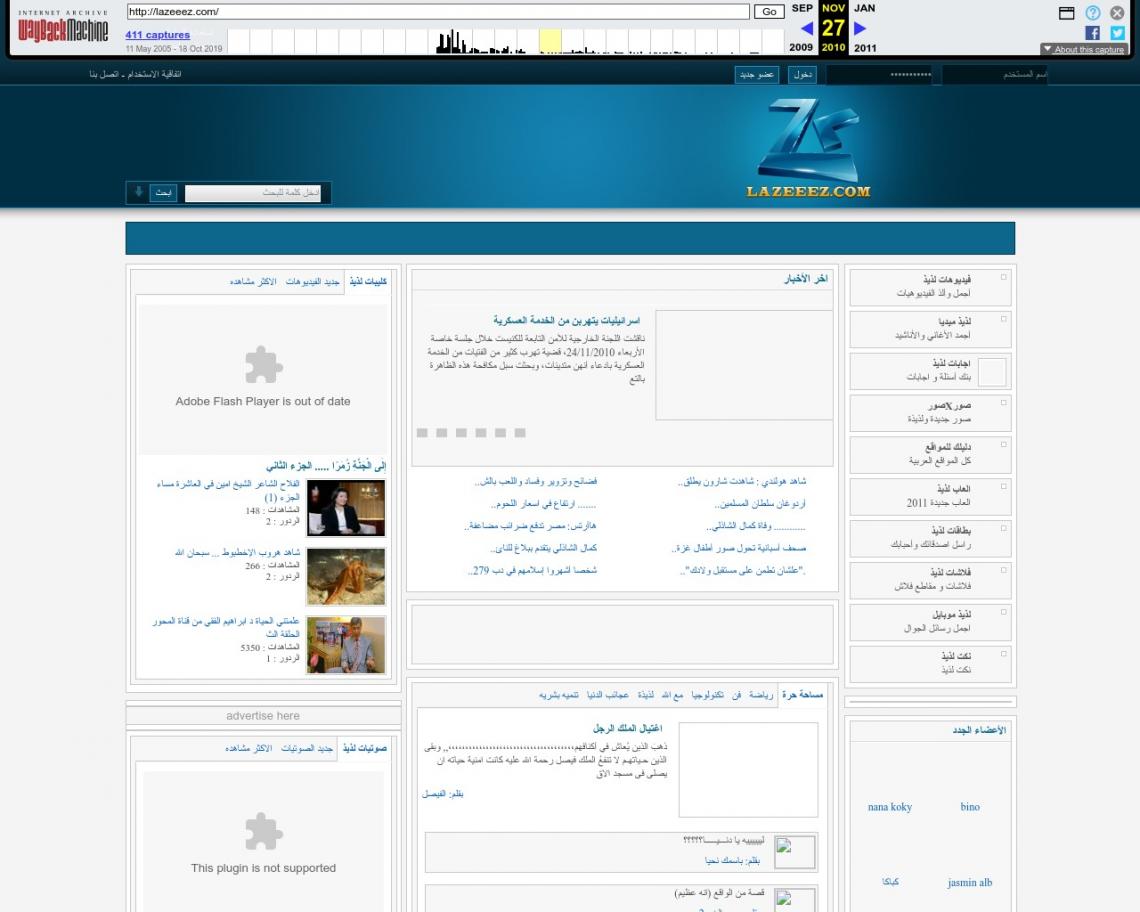This screenshot has height=912, width=1140.
Task: Go to previous capture with left blue arrow
Action: pos(806,28)
